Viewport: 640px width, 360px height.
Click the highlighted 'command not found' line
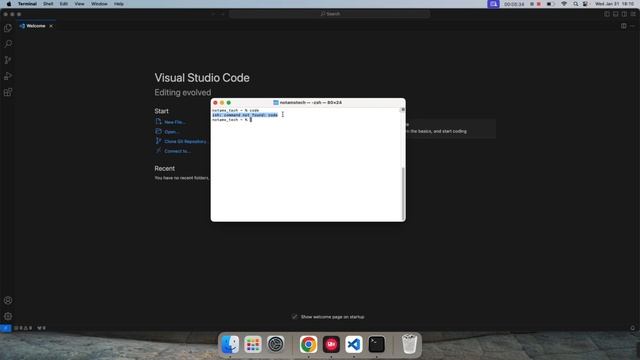coord(245,115)
